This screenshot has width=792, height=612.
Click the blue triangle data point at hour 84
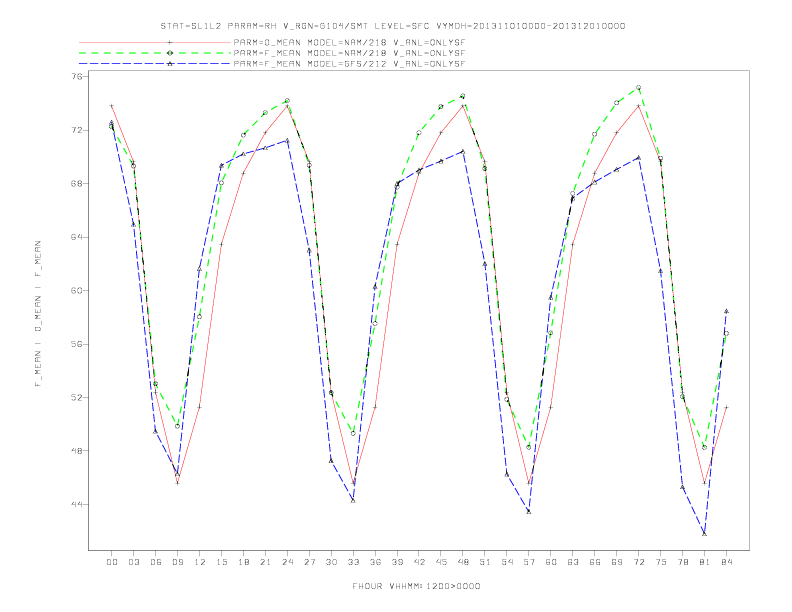pos(726,311)
